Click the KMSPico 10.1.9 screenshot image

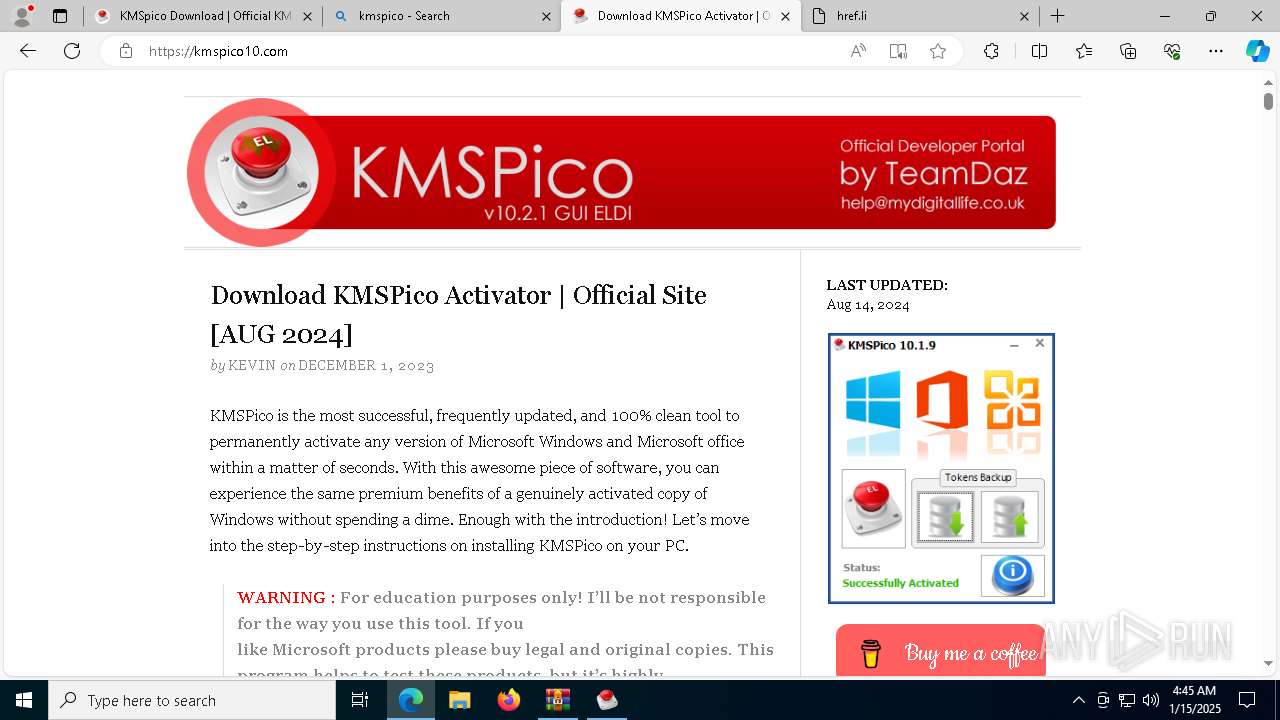pyautogui.click(x=941, y=468)
